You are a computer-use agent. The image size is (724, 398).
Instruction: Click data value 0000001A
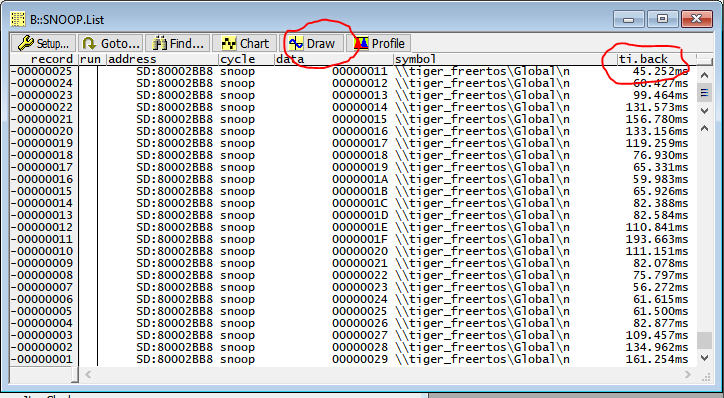coord(360,179)
